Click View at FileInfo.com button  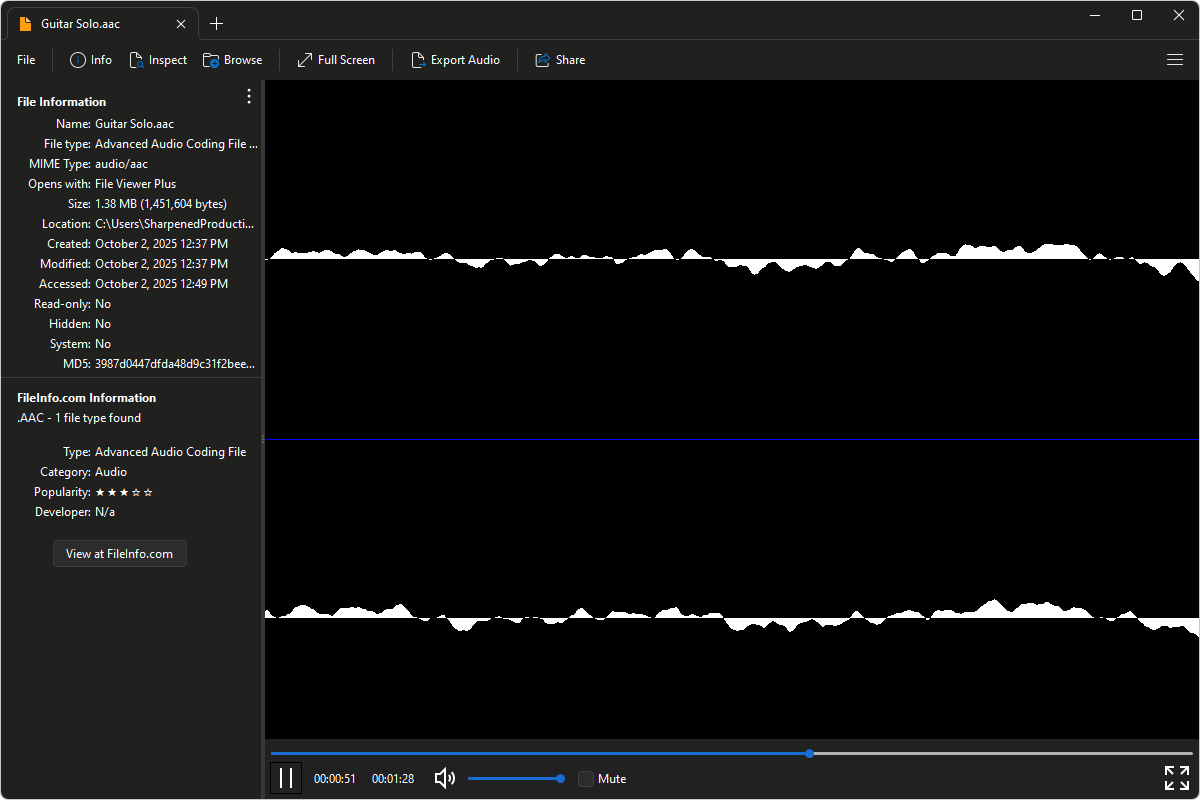click(119, 553)
